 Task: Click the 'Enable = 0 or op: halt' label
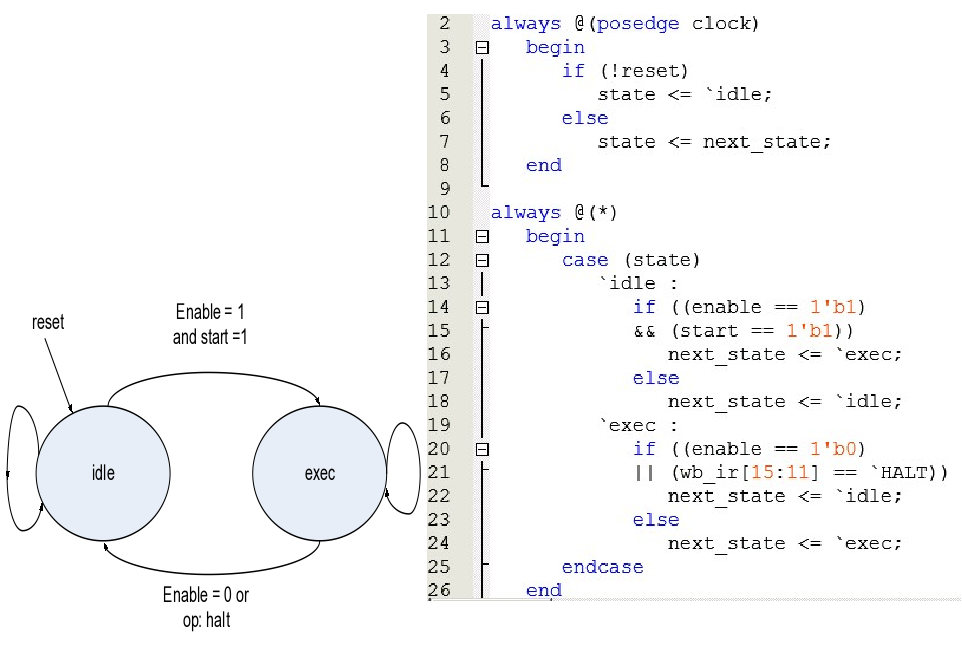pos(206,607)
